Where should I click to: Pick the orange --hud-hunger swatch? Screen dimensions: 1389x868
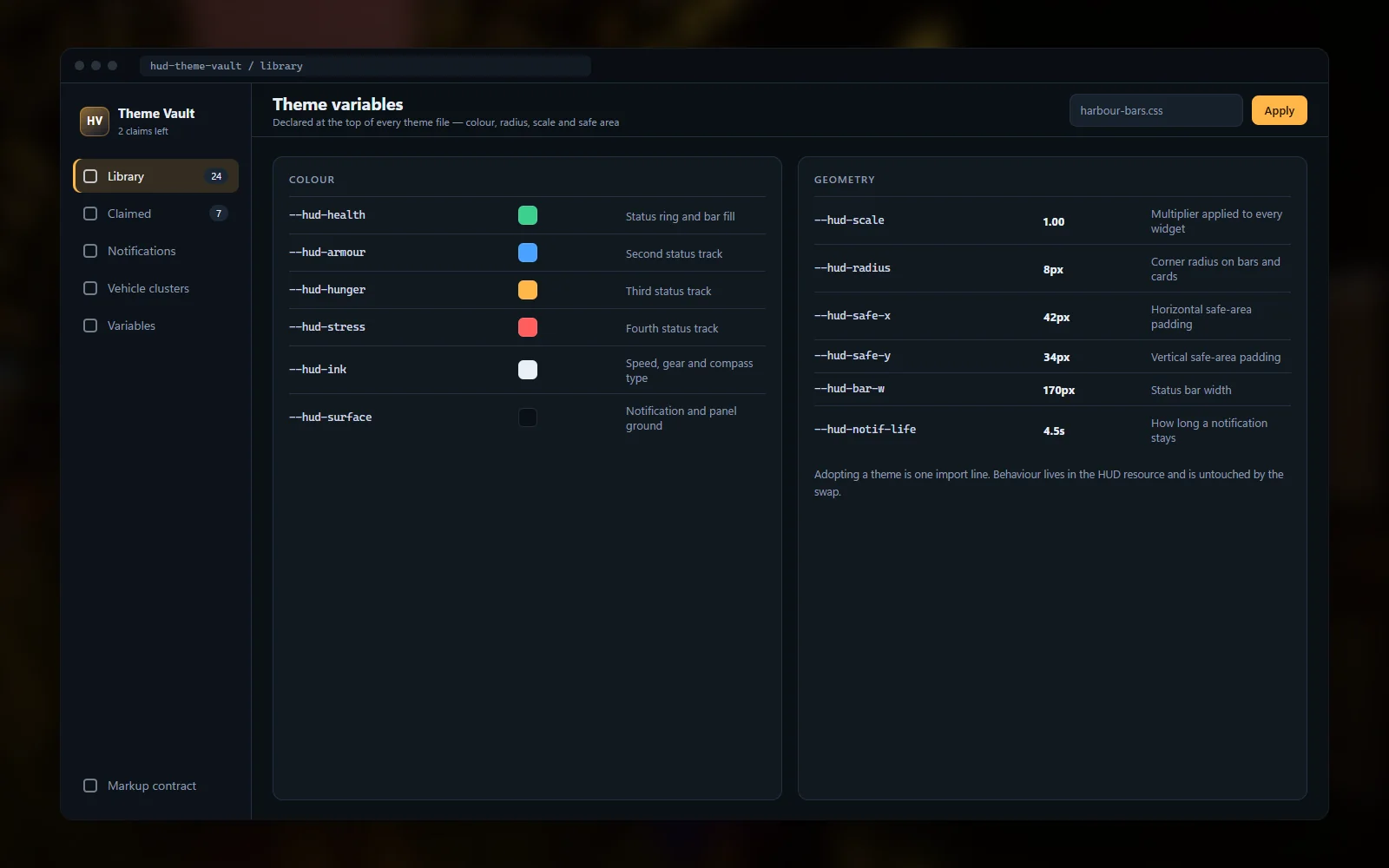click(528, 290)
